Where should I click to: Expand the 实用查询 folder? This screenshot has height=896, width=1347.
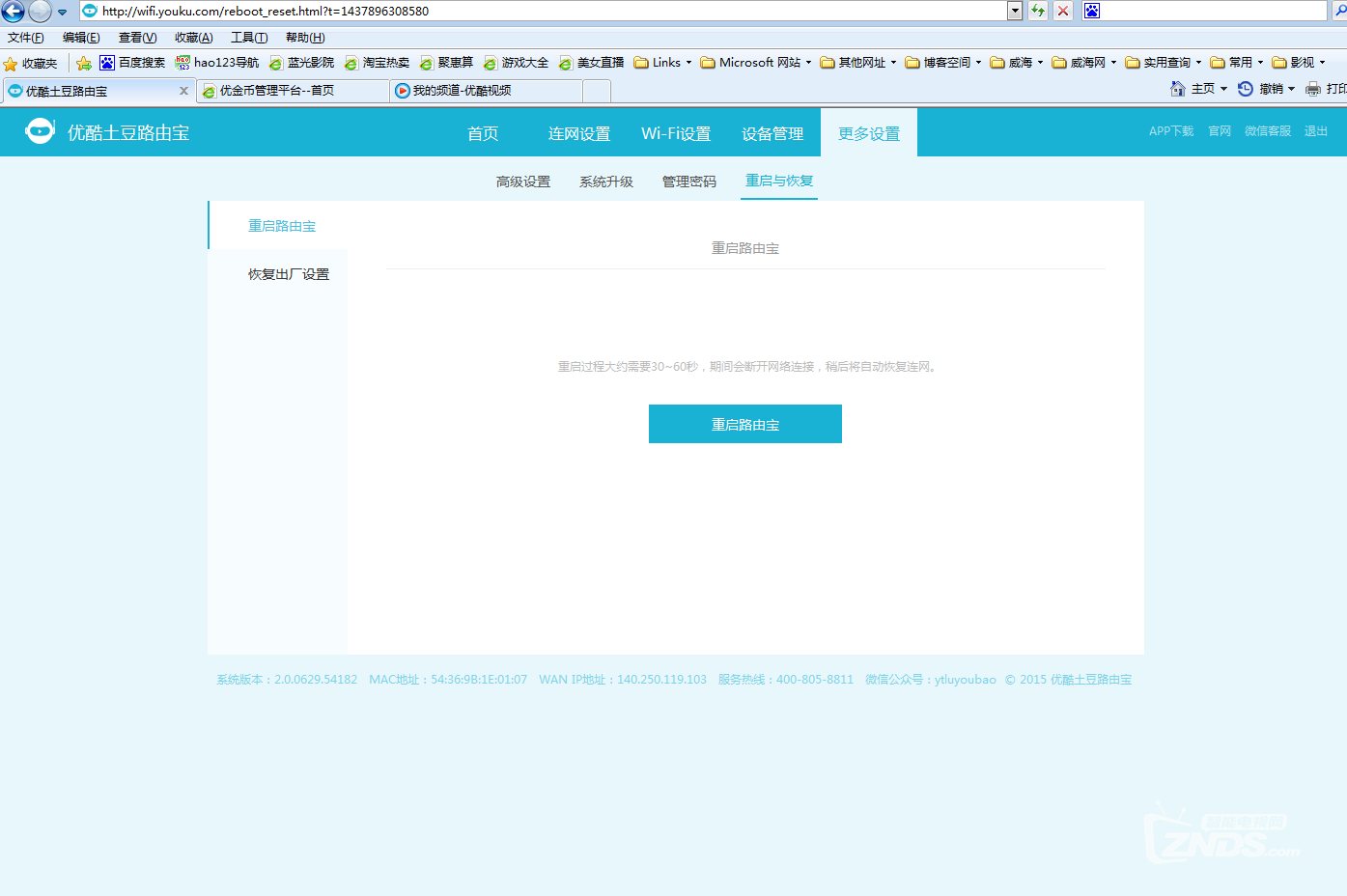click(1164, 63)
